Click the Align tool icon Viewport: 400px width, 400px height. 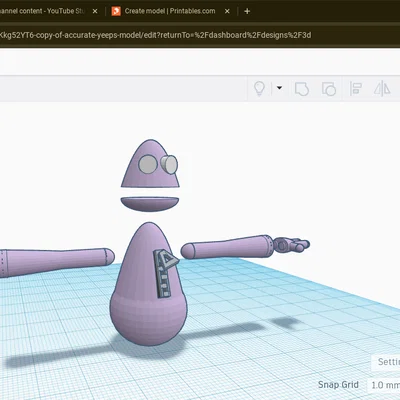[x=356, y=89]
